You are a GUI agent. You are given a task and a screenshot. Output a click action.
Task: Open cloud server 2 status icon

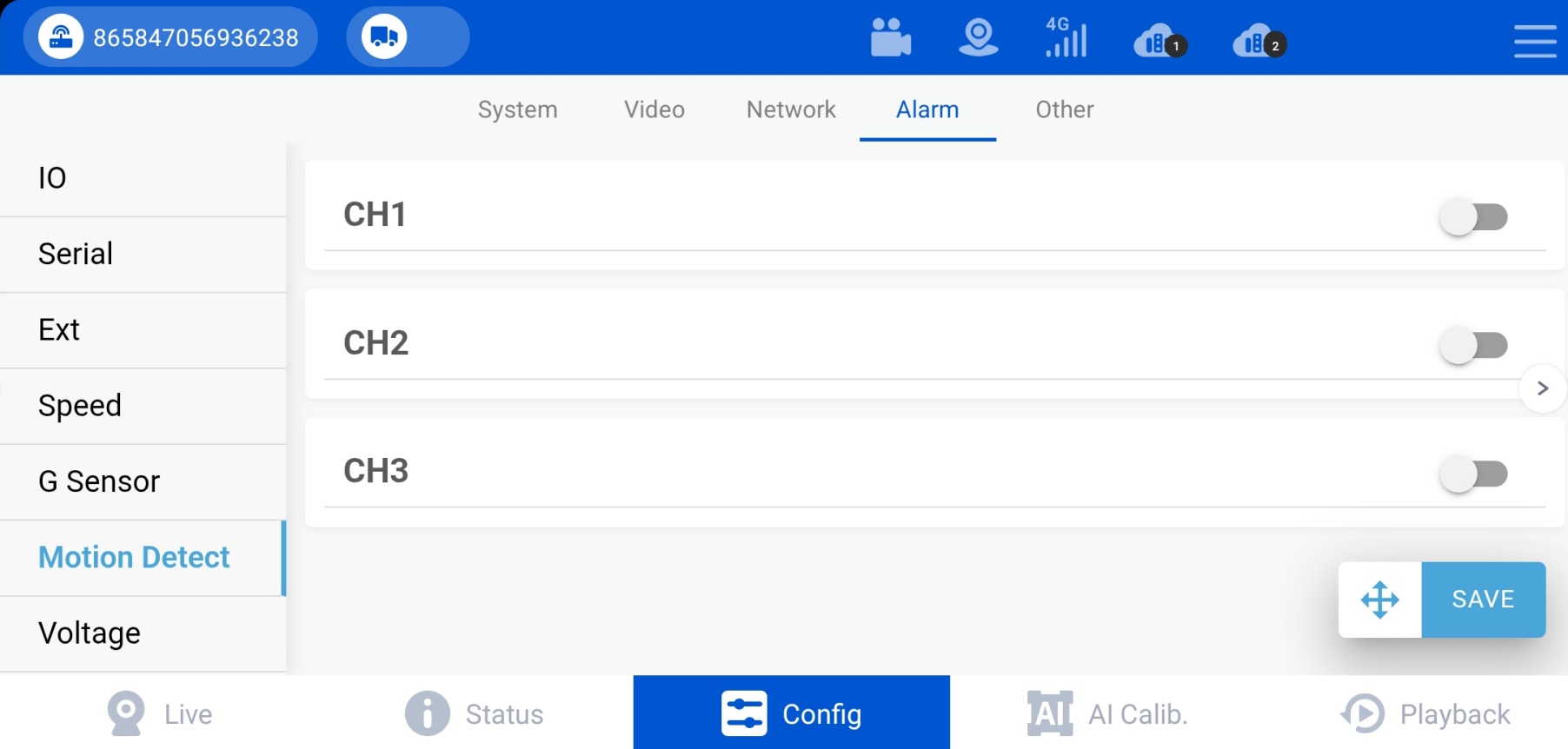coord(1259,41)
